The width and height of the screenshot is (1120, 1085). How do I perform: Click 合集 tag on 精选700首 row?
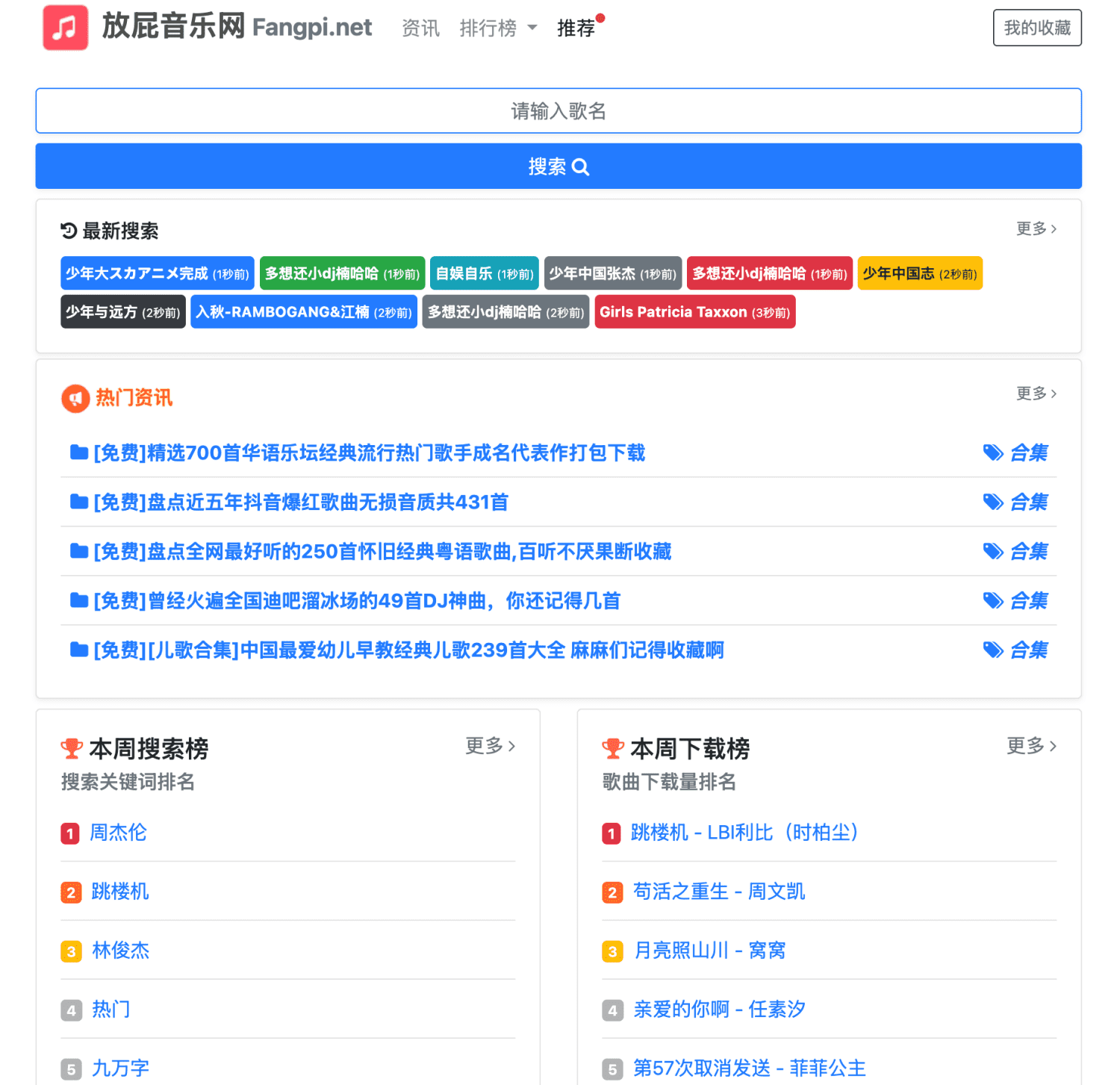1016,453
